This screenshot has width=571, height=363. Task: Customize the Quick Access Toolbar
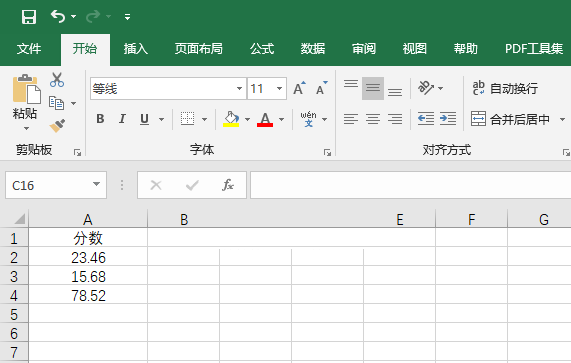[127, 17]
